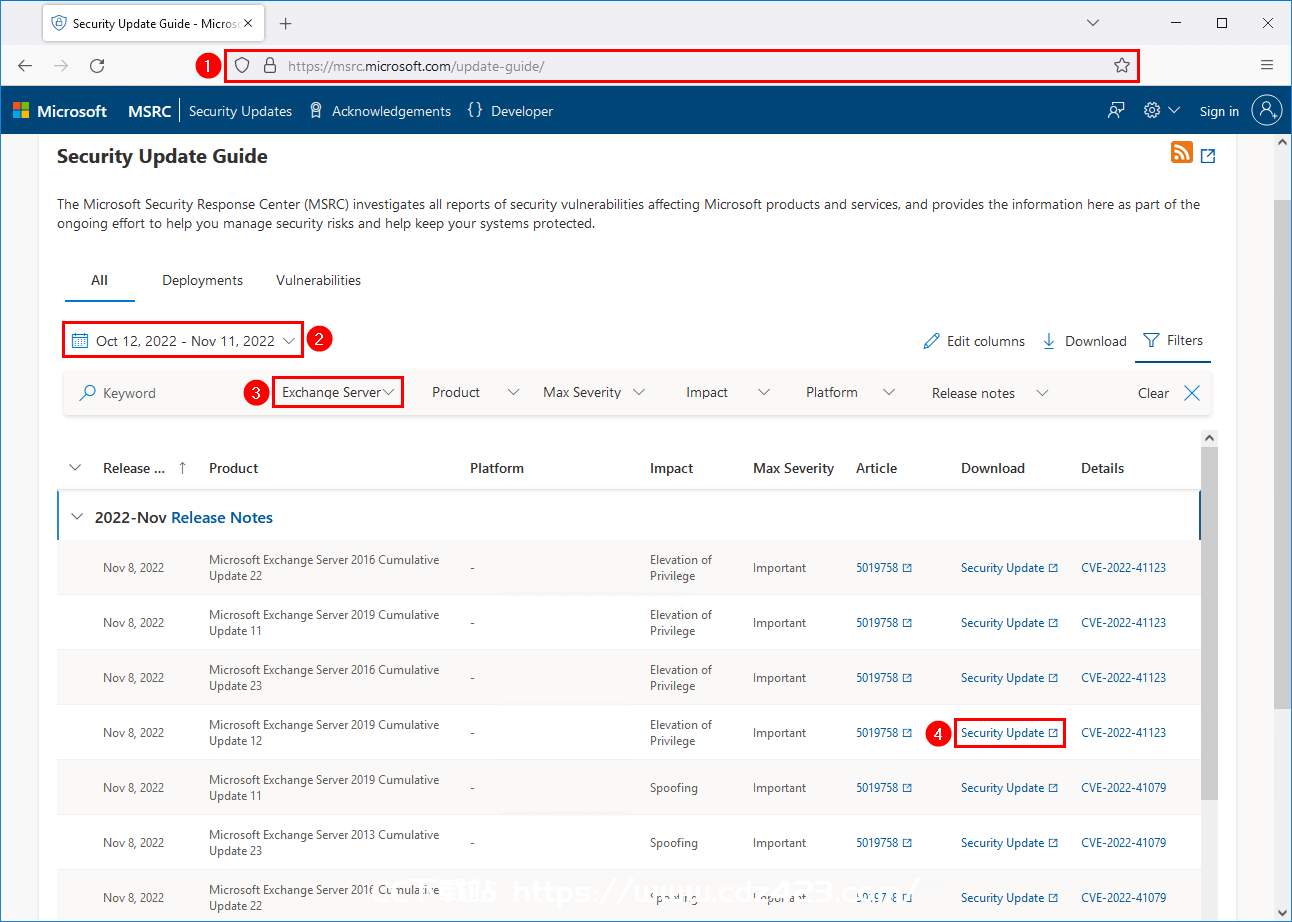This screenshot has width=1292, height=922.
Task: Open Security Update for Exchange 2019 CU12
Action: tap(1009, 733)
